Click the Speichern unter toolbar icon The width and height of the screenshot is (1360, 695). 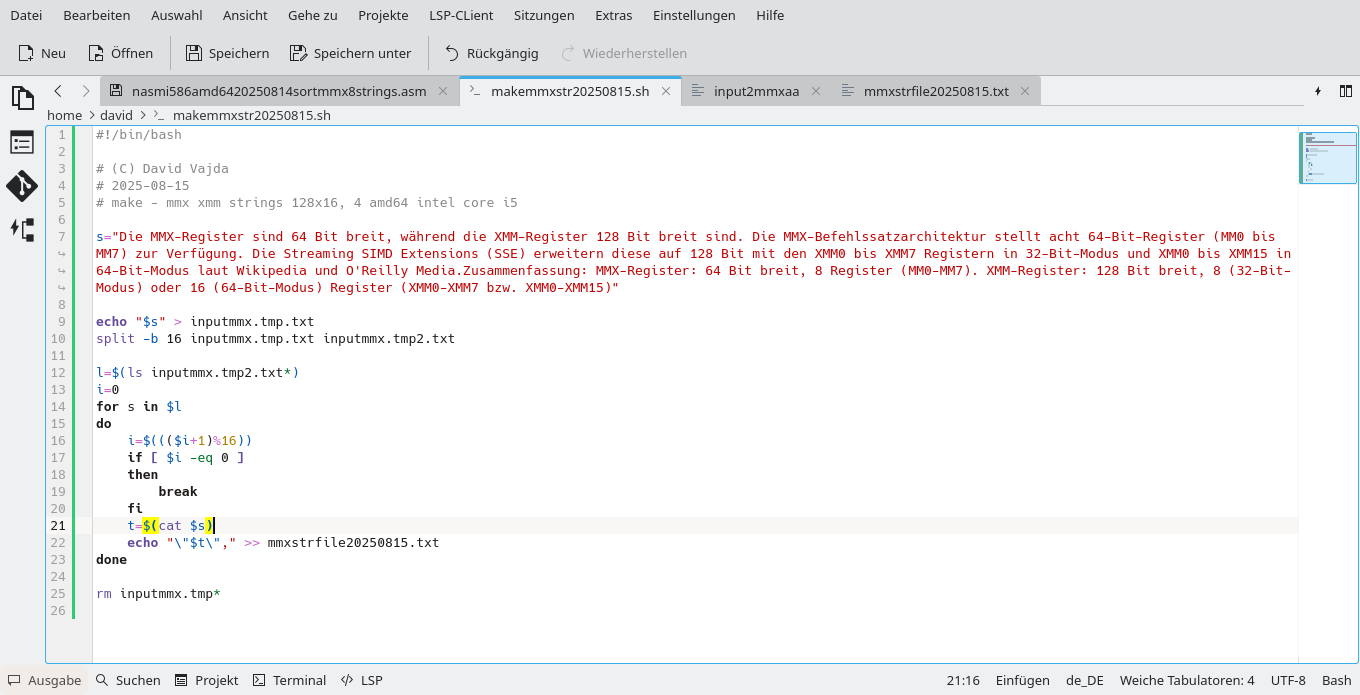tap(298, 53)
